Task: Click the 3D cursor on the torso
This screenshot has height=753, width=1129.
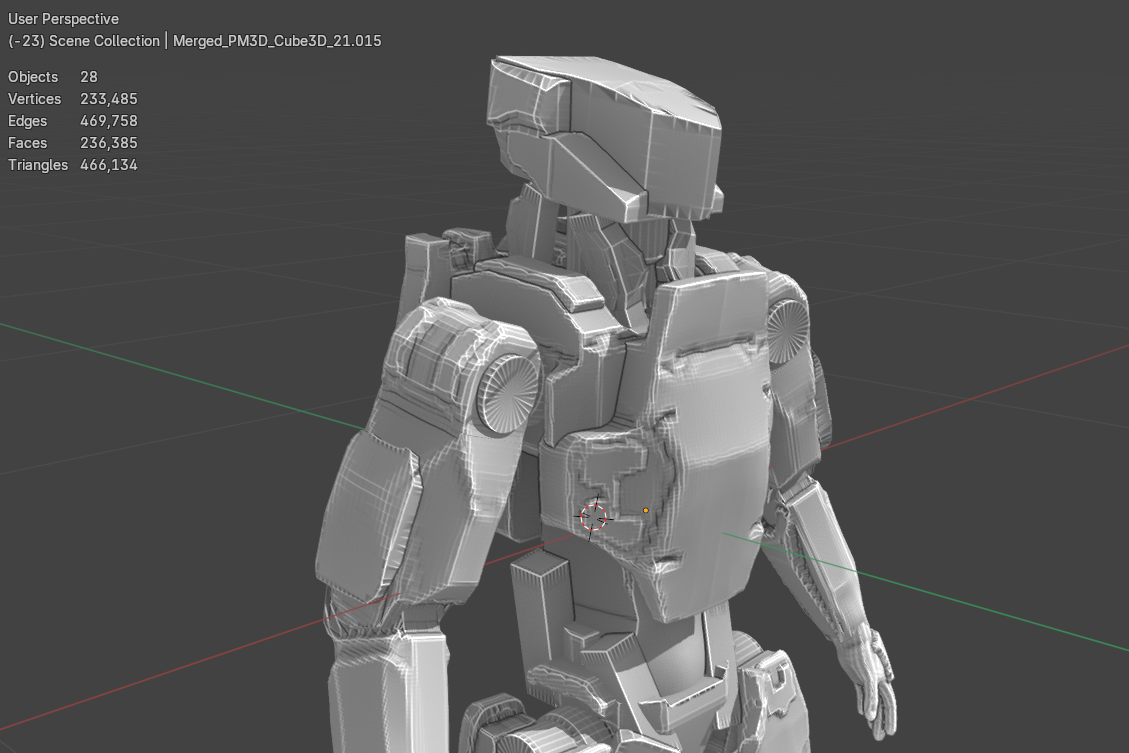Action: click(x=594, y=517)
